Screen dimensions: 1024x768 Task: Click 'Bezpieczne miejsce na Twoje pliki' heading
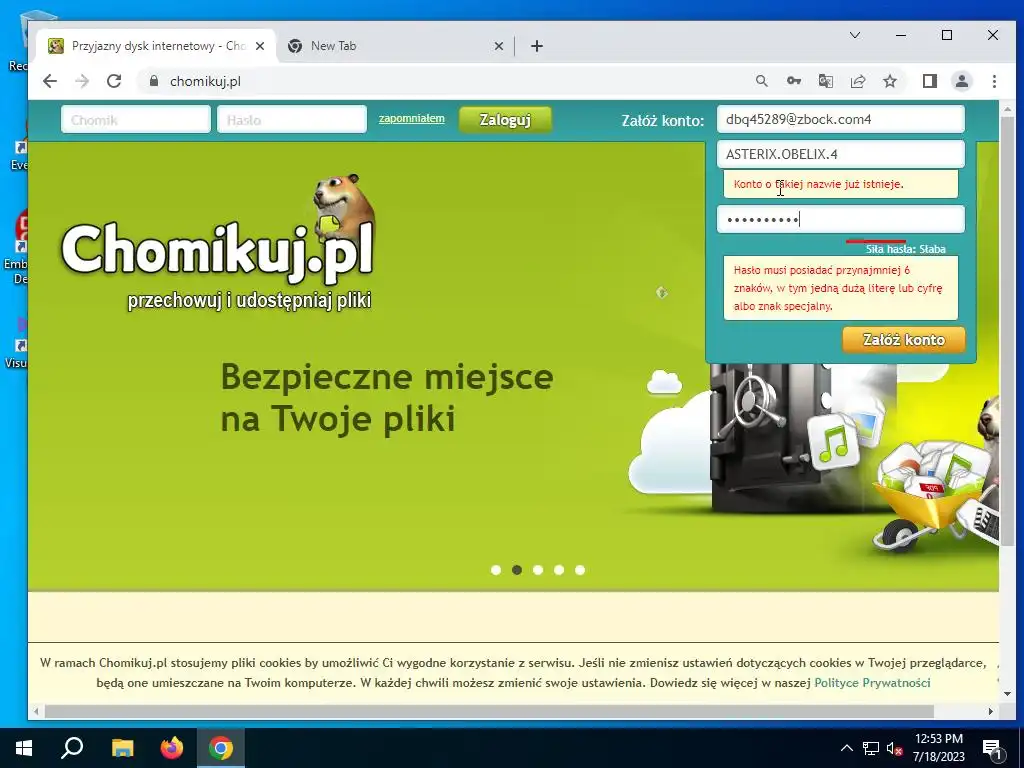click(387, 398)
